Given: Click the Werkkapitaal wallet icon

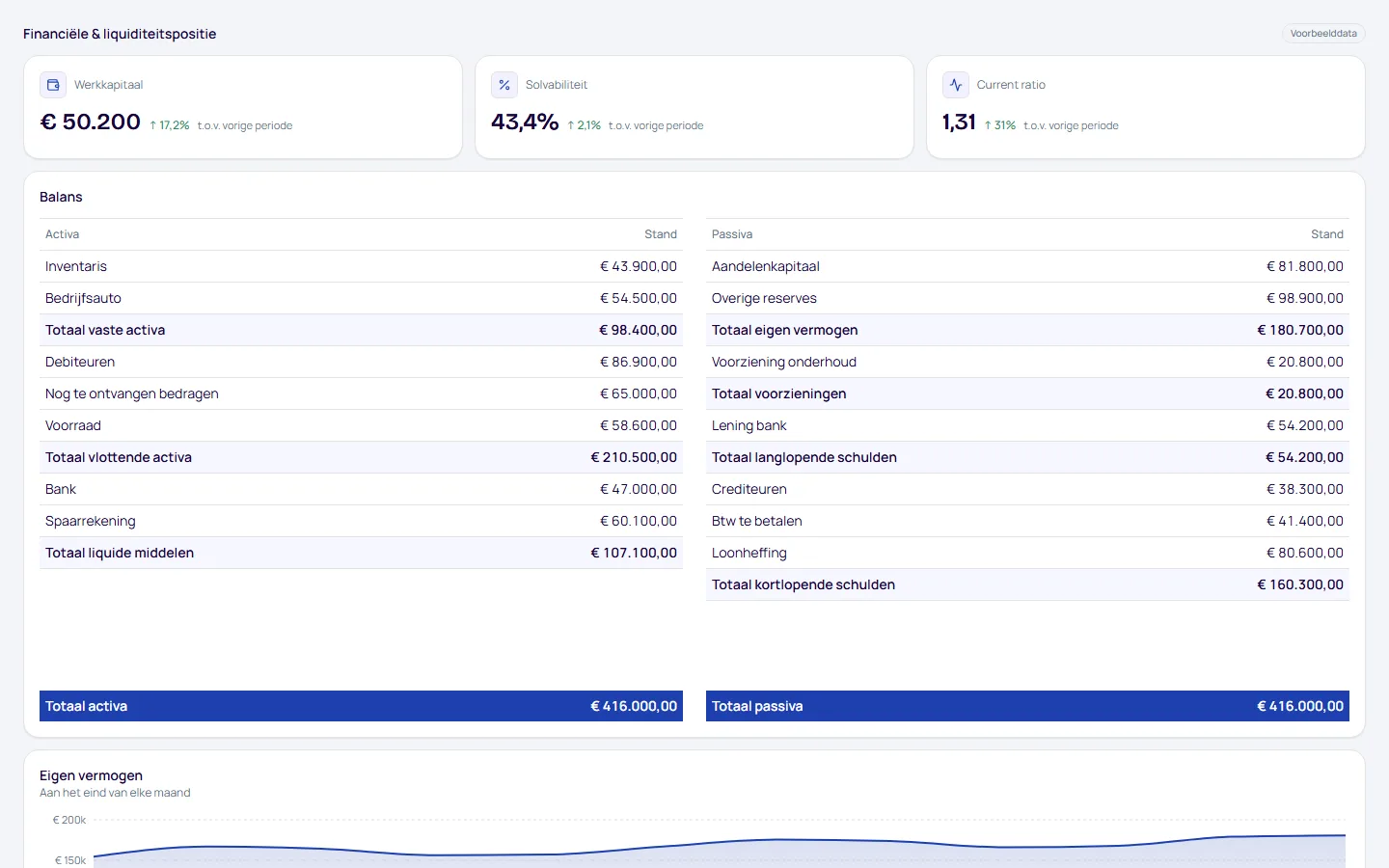Looking at the screenshot, I should 53,85.
